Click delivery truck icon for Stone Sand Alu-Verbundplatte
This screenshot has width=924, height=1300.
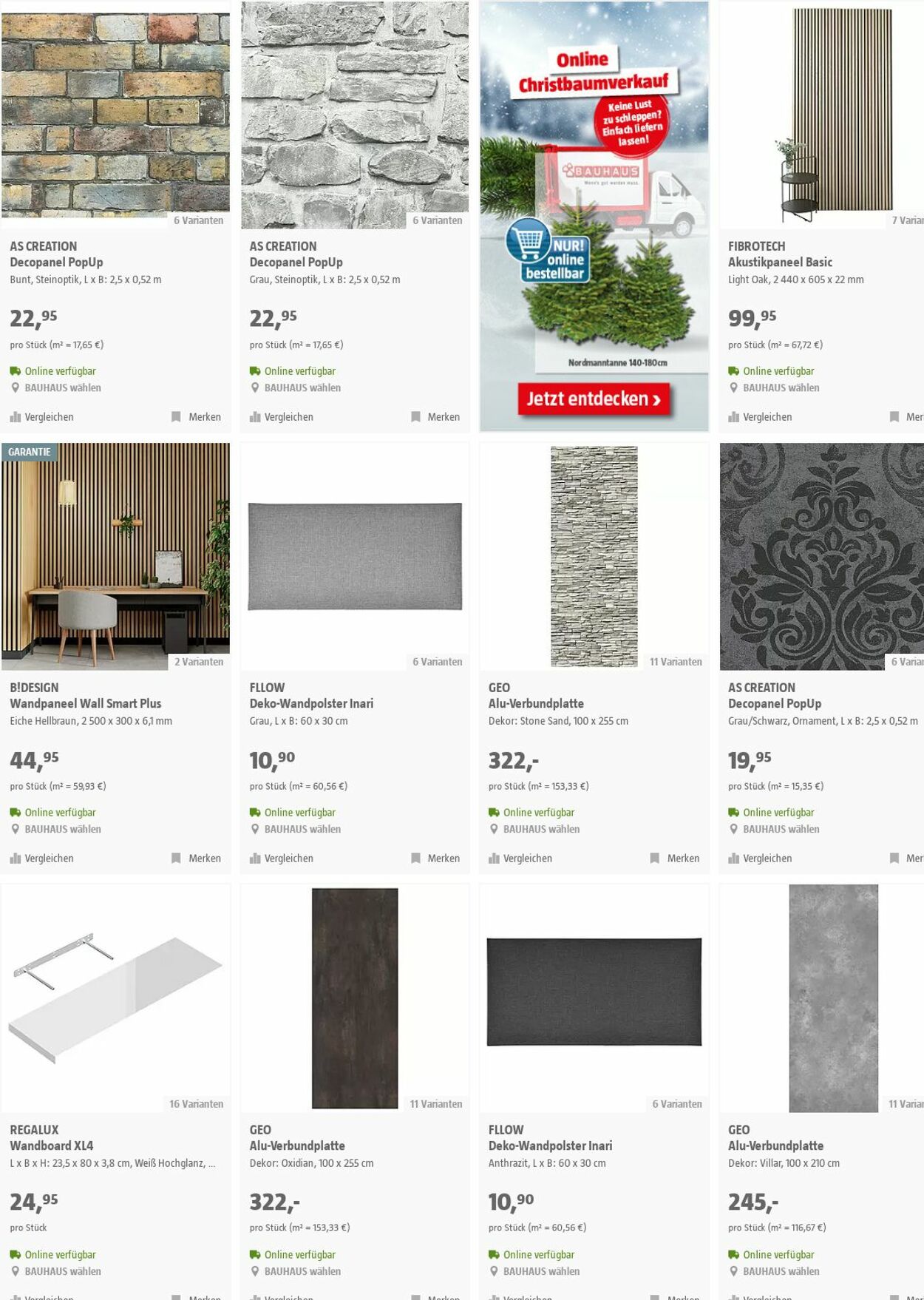click(x=494, y=813)
